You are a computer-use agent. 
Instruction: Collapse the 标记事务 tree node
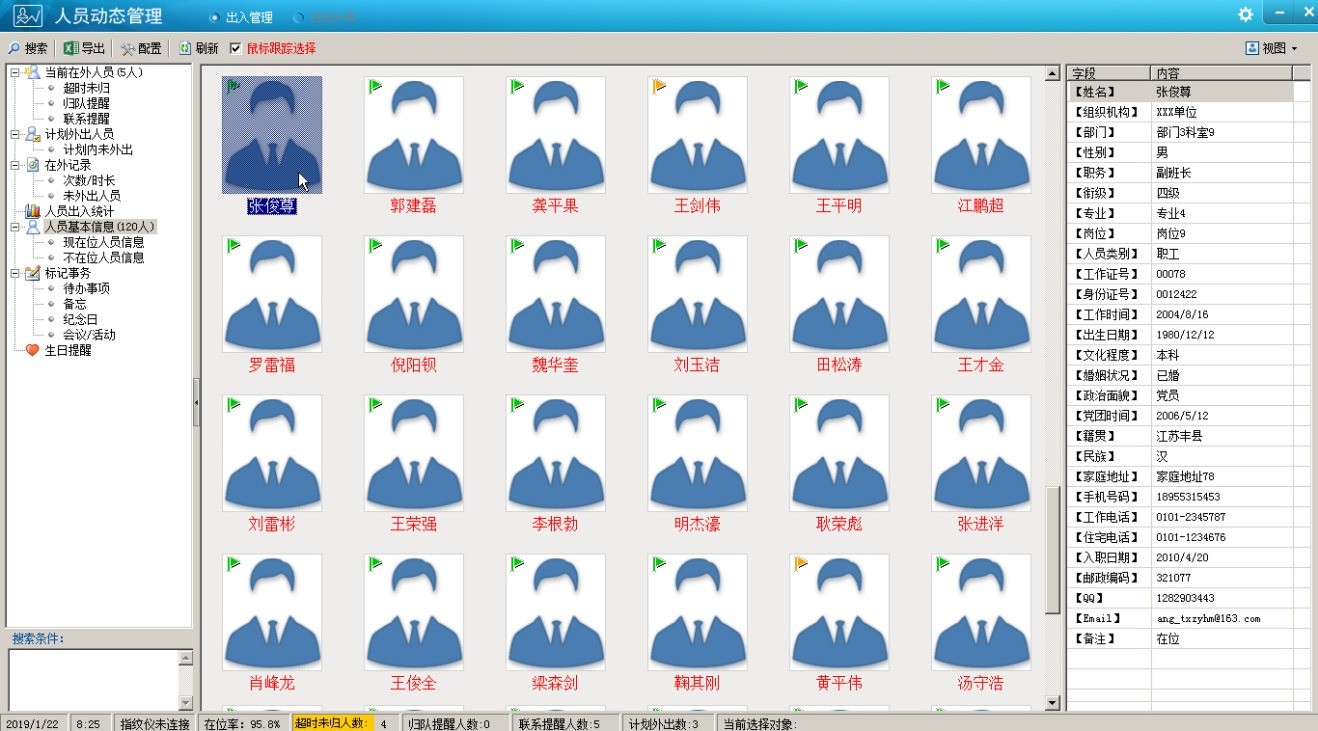click(15, 273)
